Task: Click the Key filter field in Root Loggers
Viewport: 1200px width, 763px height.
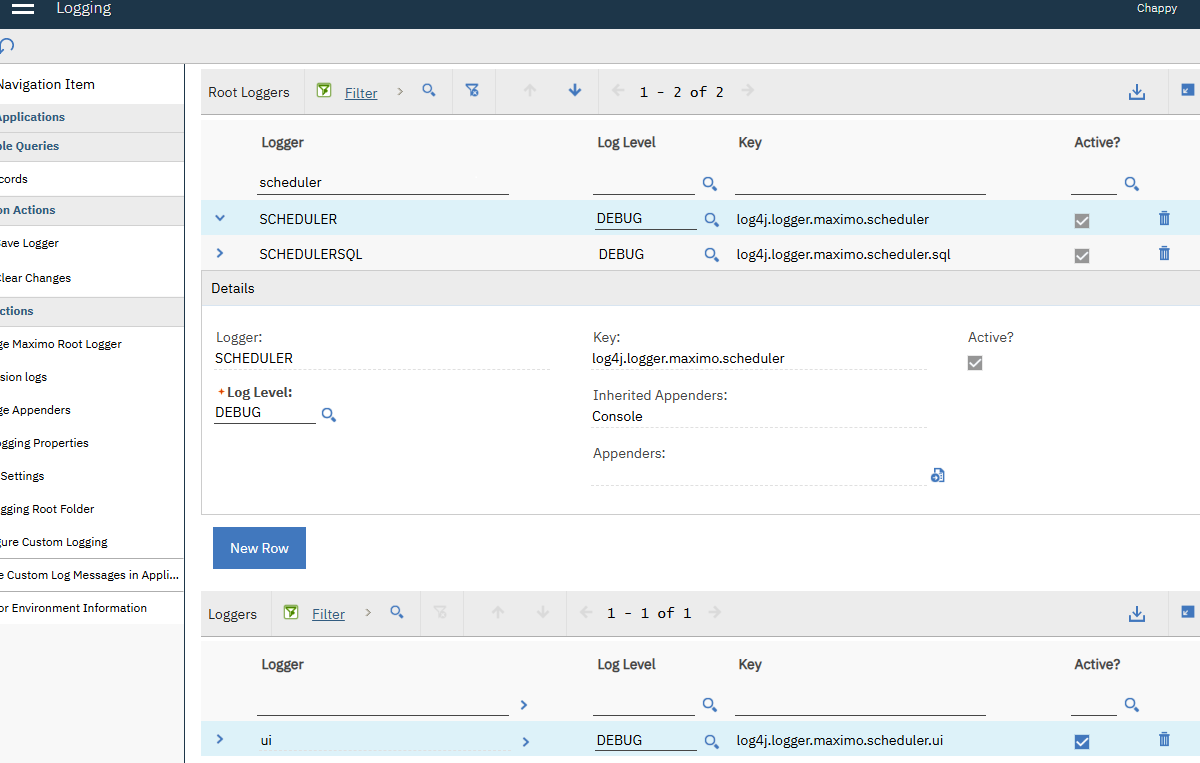Action: point(860,183)
